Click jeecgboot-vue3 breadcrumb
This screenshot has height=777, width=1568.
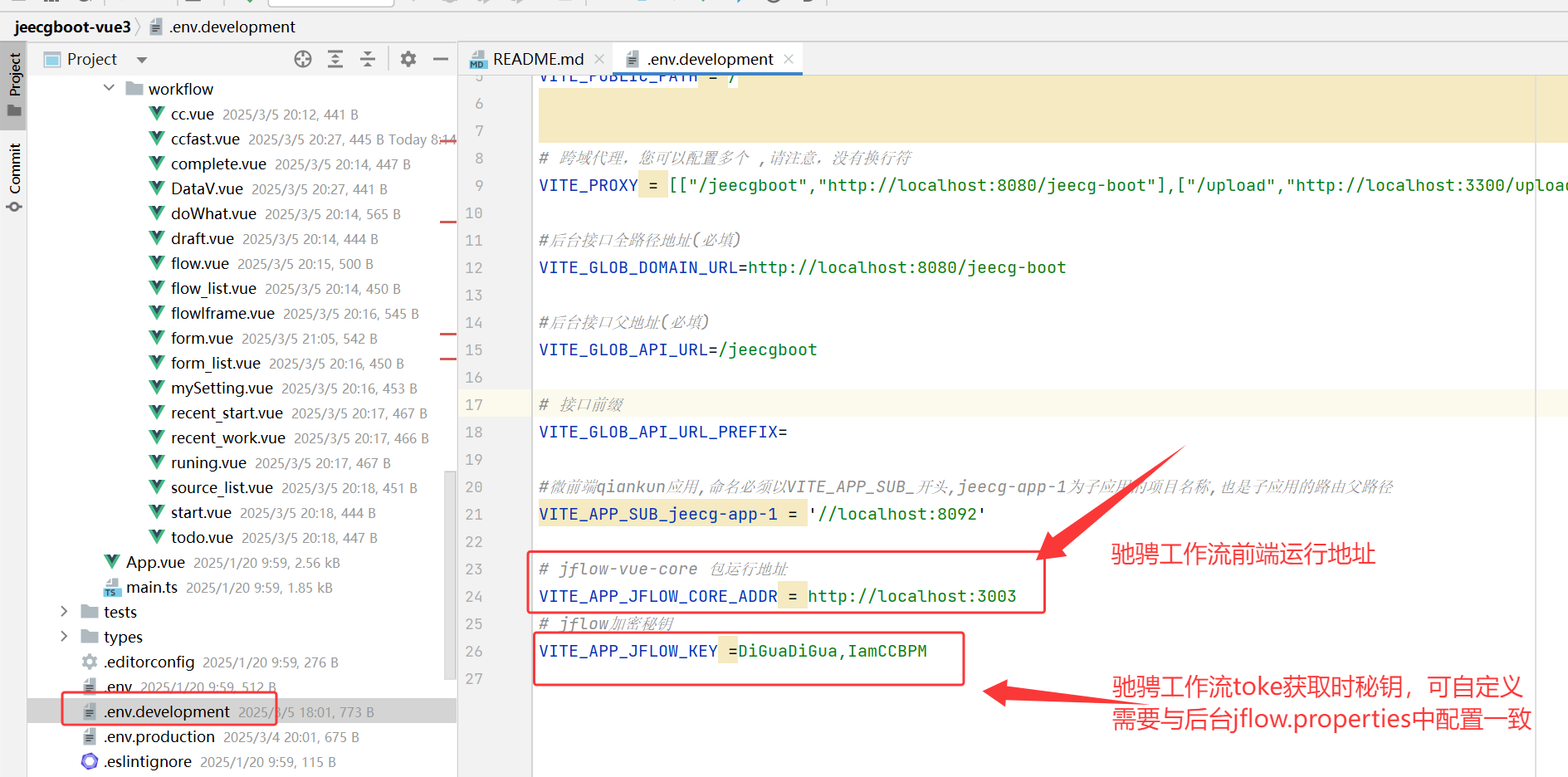[72, 27]
